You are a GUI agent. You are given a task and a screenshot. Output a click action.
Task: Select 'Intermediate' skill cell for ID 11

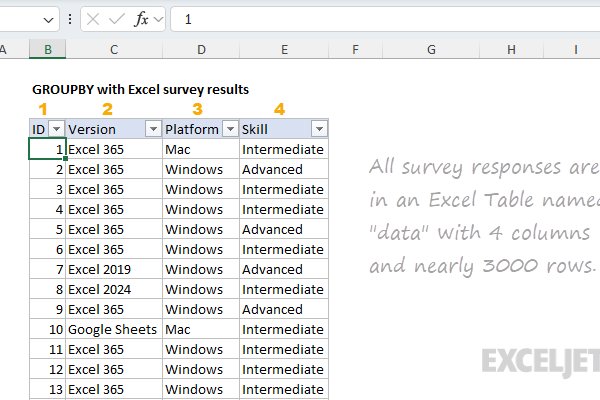(284, 349)
